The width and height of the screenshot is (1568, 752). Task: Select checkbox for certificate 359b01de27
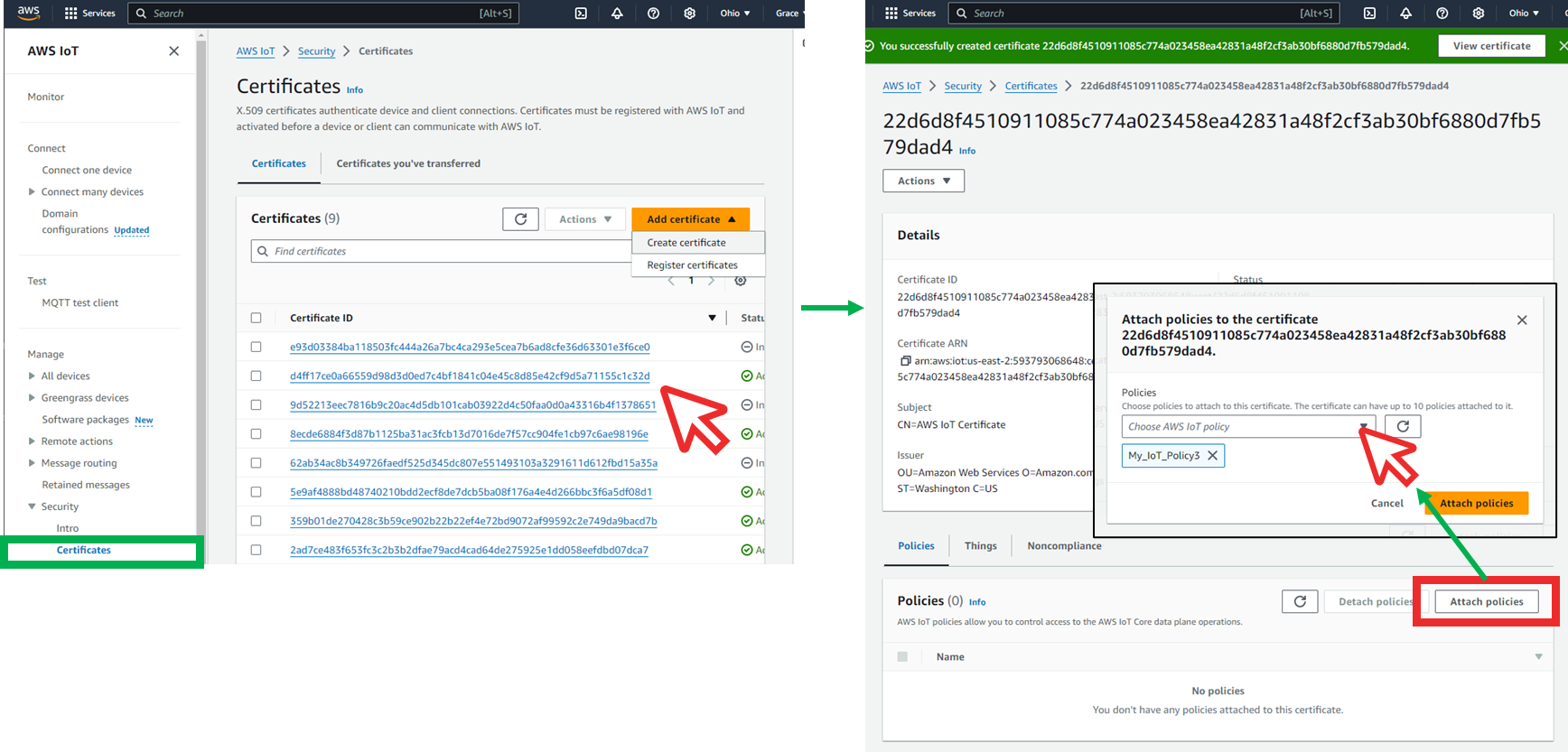pyautogui.click(x=256, y=521)
